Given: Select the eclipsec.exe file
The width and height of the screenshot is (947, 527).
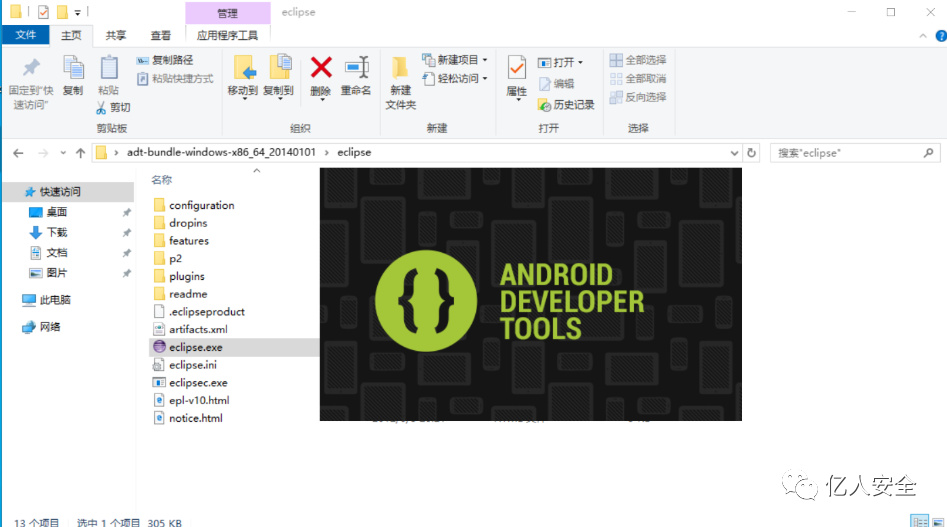Looking at the screenshot, I should point(198,383).
